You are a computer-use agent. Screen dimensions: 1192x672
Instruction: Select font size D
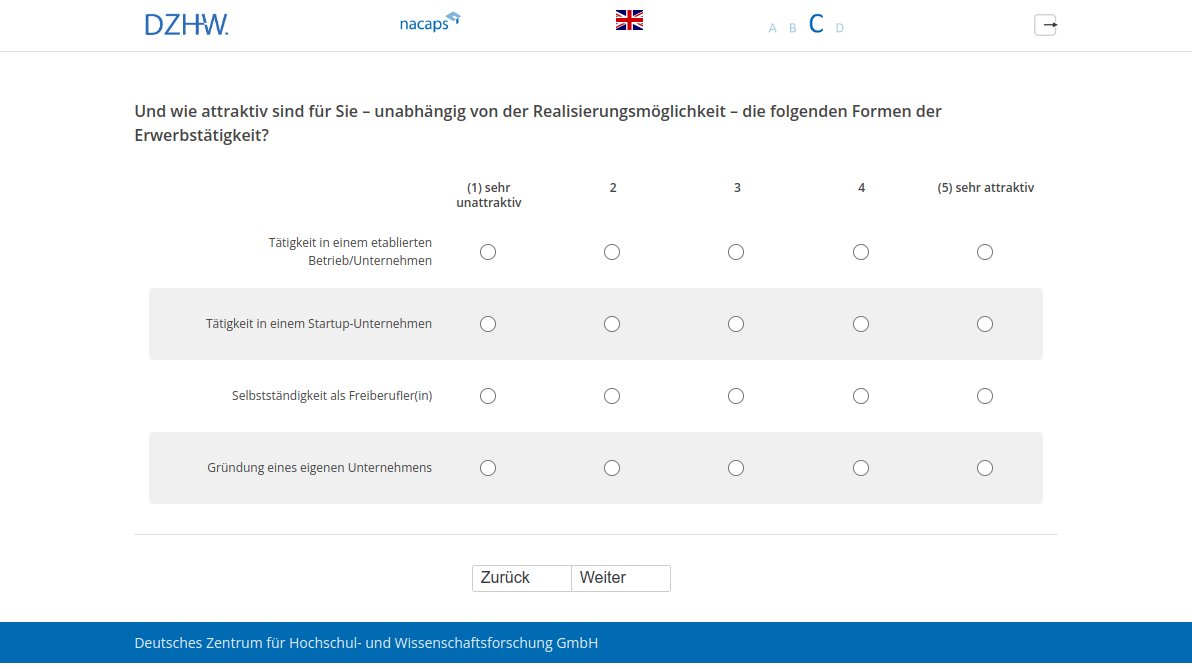tap(839, 28)
